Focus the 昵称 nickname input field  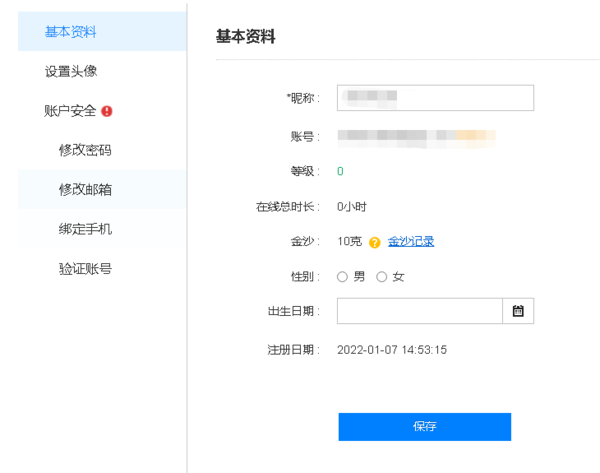pos(435,97)
